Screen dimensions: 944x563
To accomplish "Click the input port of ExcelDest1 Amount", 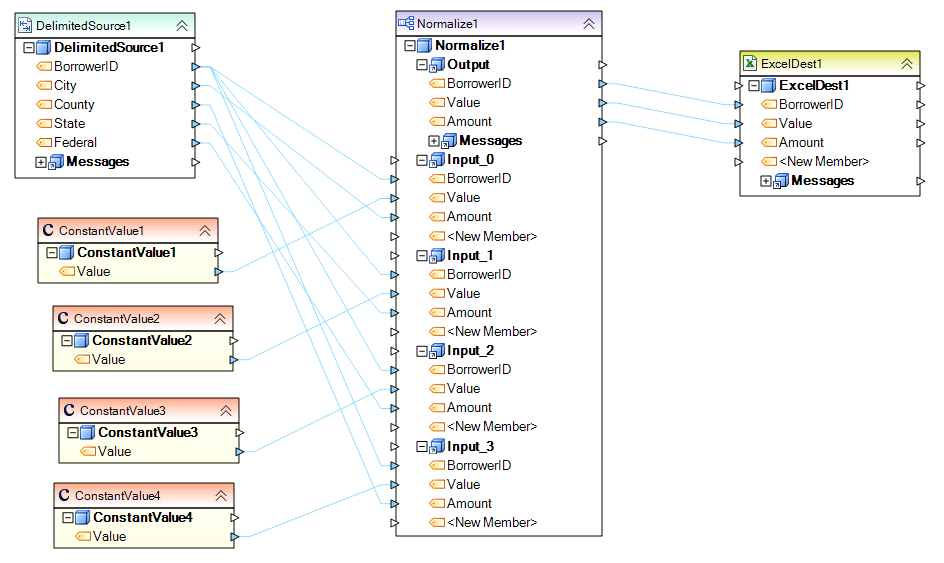I will pos(738,143).
